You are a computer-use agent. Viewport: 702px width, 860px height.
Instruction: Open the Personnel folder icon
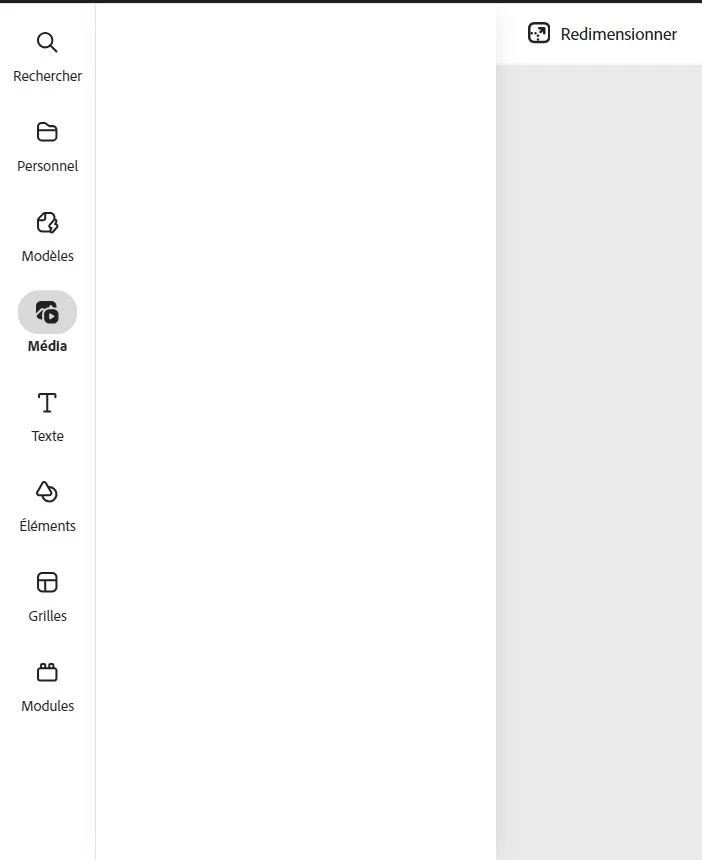click(47, 132)
